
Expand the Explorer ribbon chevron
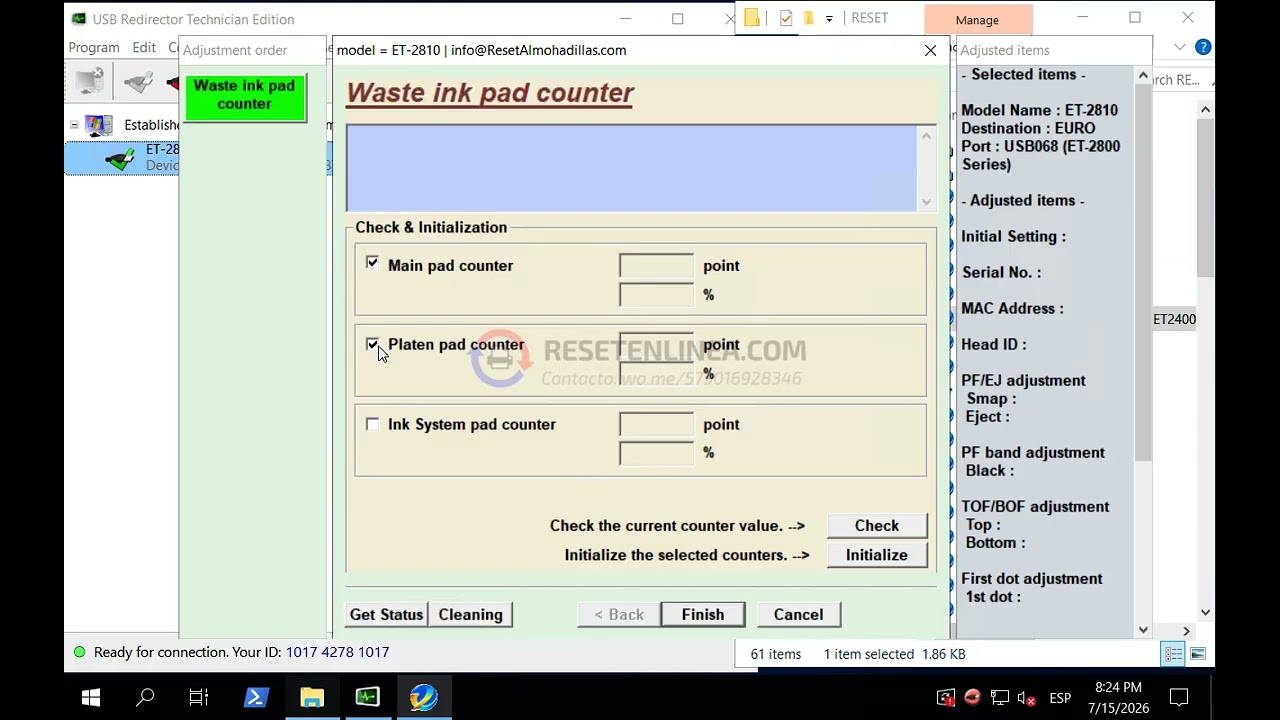(1180, 47)
